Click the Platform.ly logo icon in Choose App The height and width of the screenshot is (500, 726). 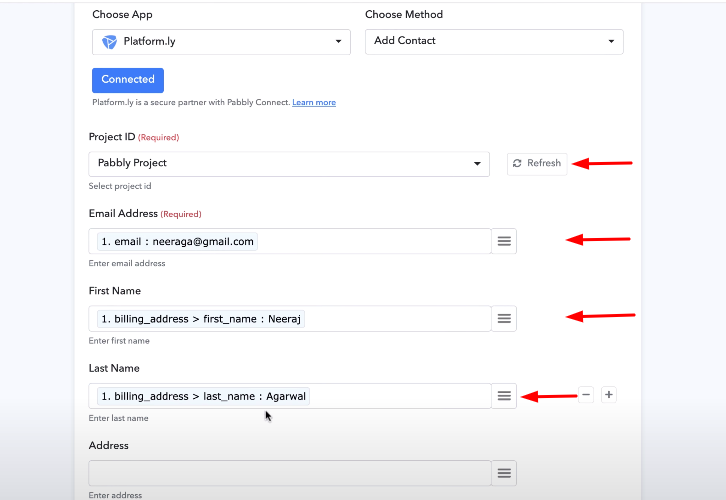109,42
